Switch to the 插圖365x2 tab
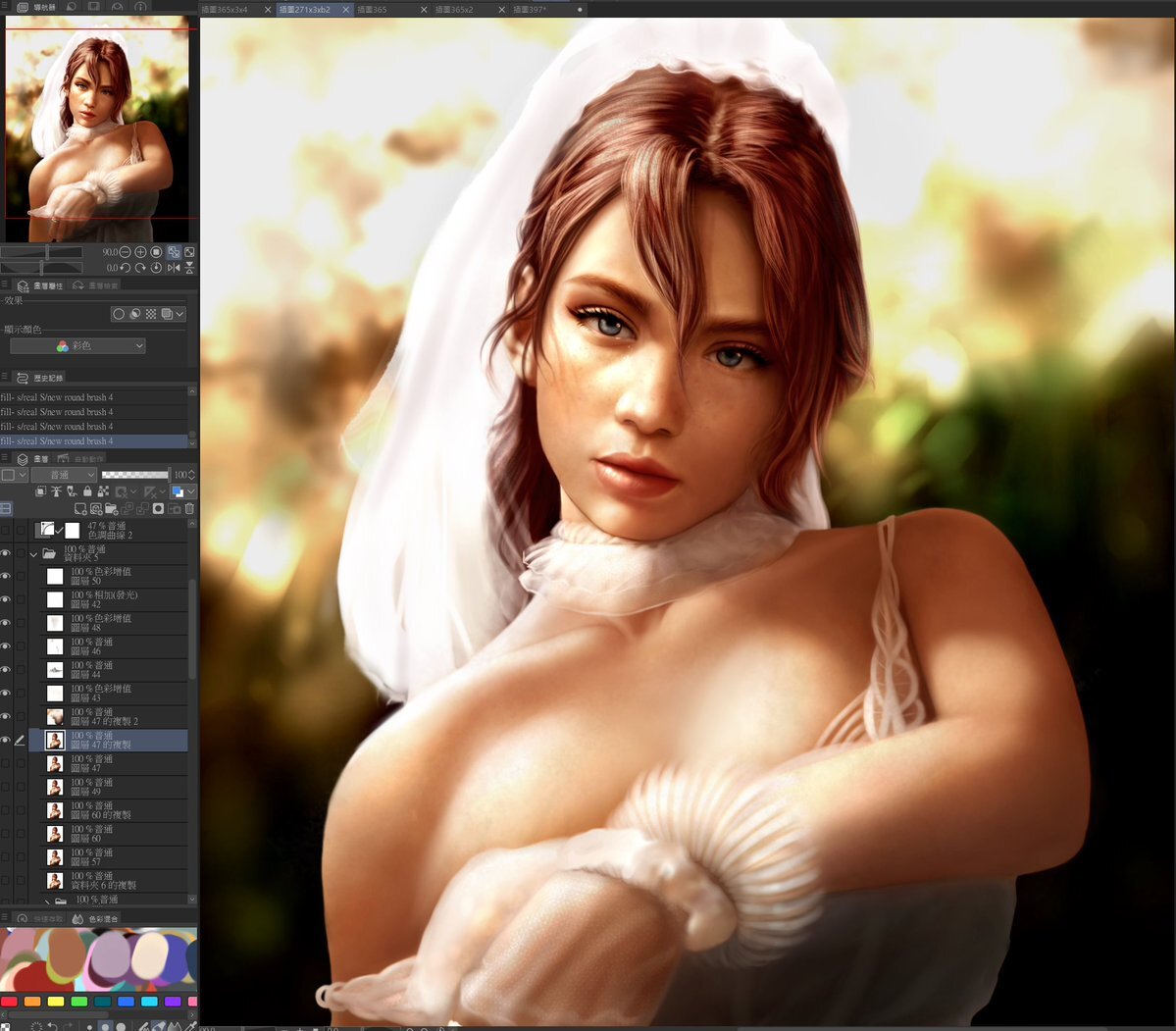 454,10
